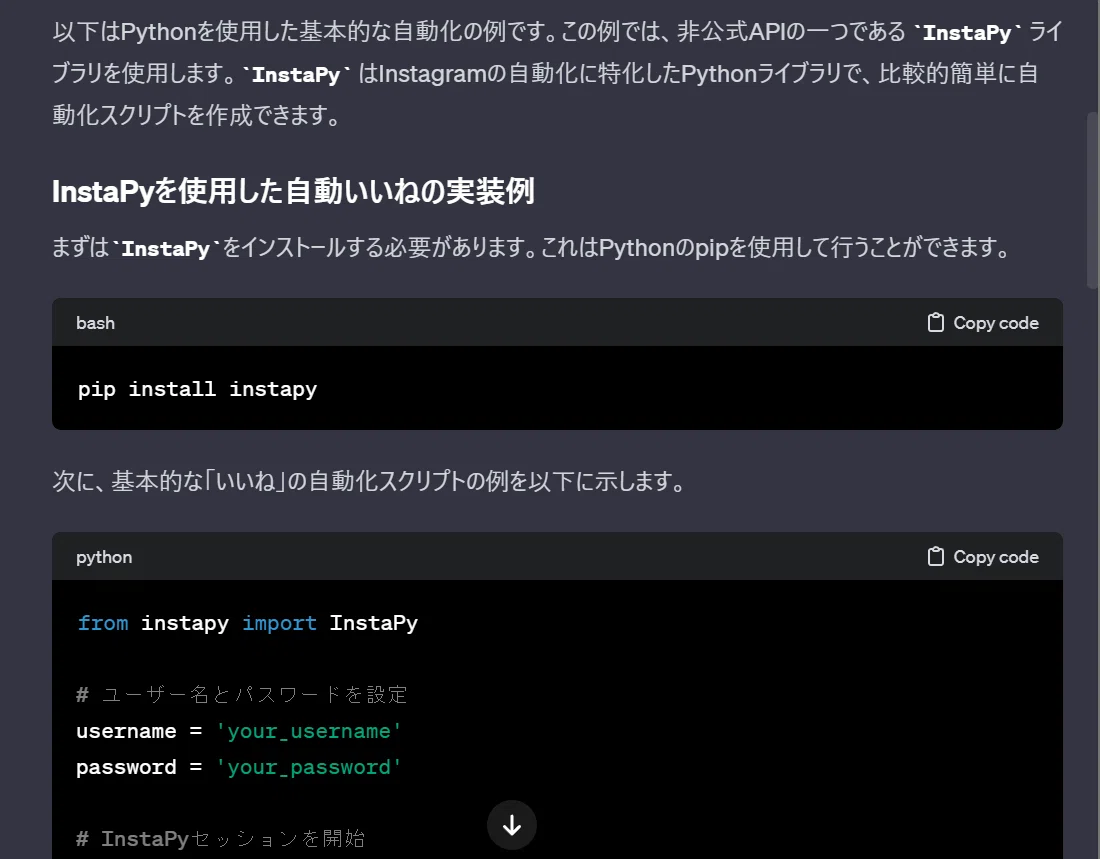Click the line 'from instapy import InstaPy'
This screenshot has width=1100, height=859.
(248, 623)
